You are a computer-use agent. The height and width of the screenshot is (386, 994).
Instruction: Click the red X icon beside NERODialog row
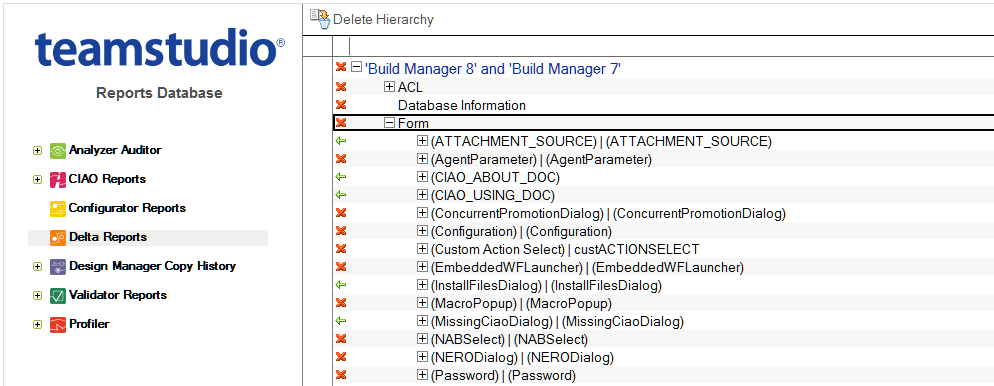click(x=341, y=357)
